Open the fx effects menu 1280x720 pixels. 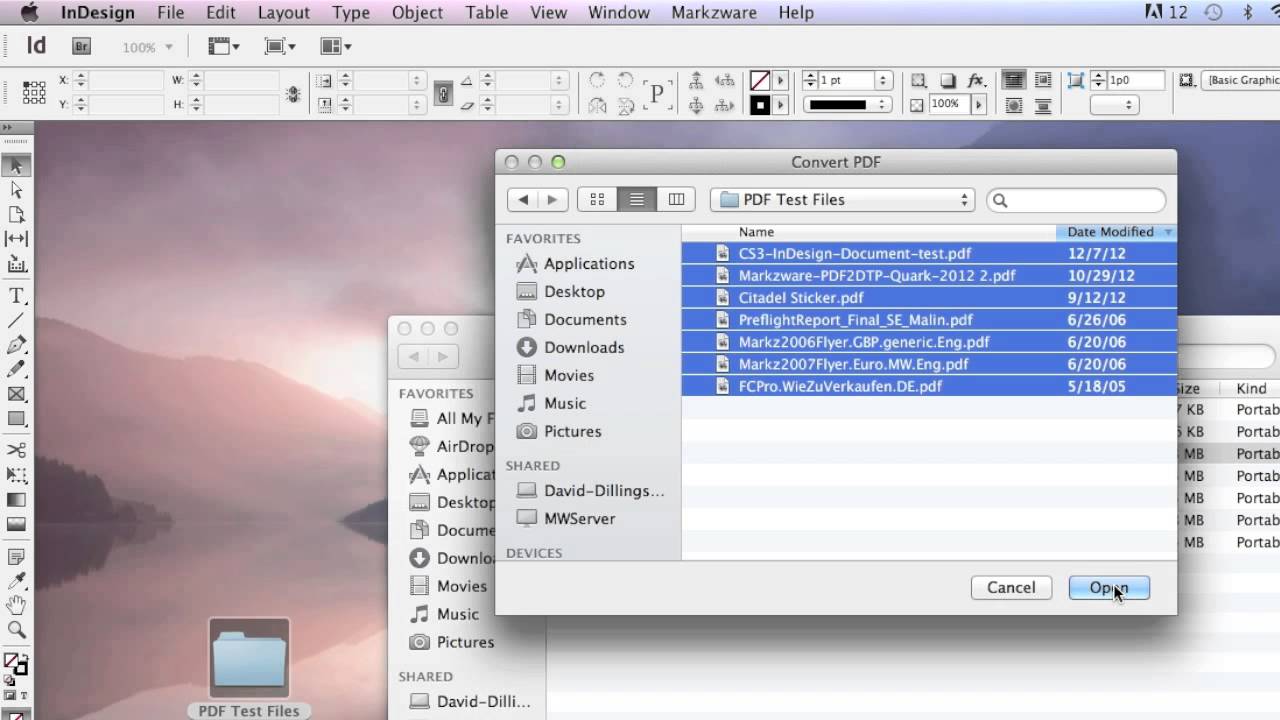tap(977, 81)
